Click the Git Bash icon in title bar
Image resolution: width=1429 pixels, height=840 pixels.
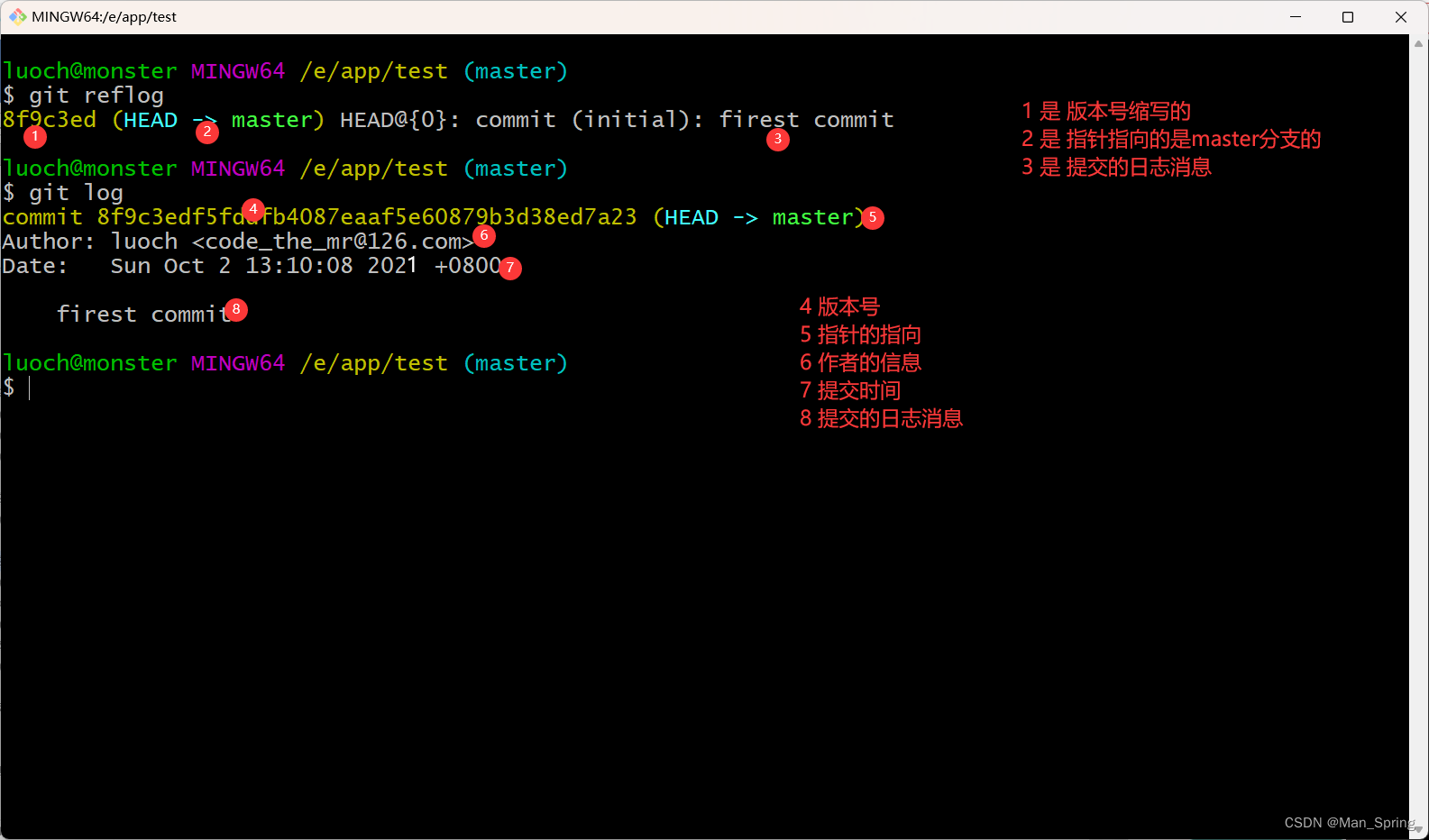[x=17, y=16]
